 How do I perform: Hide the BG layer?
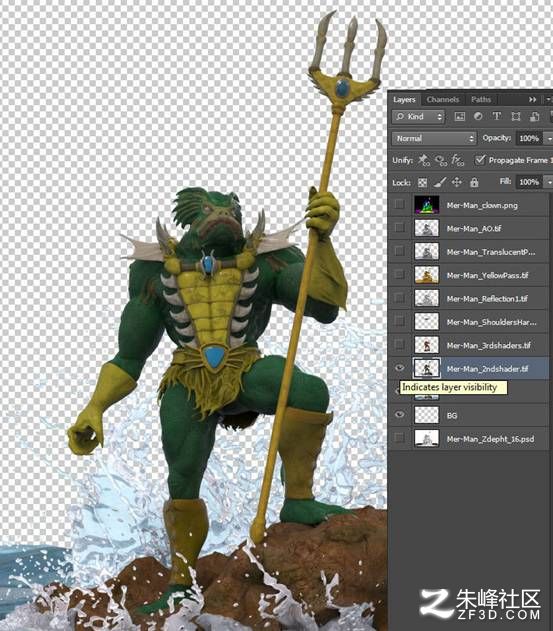click(399, 414)
